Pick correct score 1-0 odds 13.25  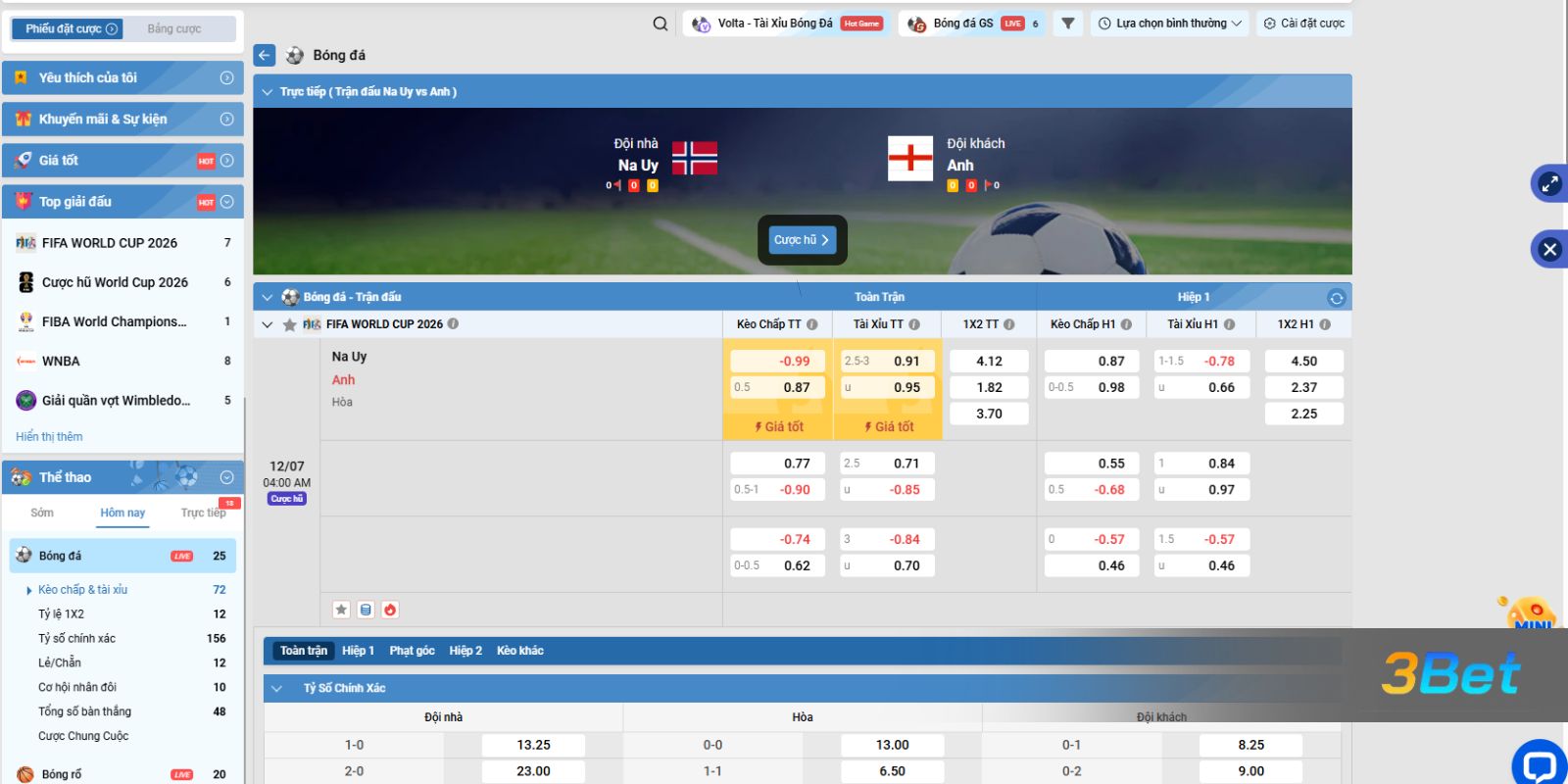tap(533, 745)
